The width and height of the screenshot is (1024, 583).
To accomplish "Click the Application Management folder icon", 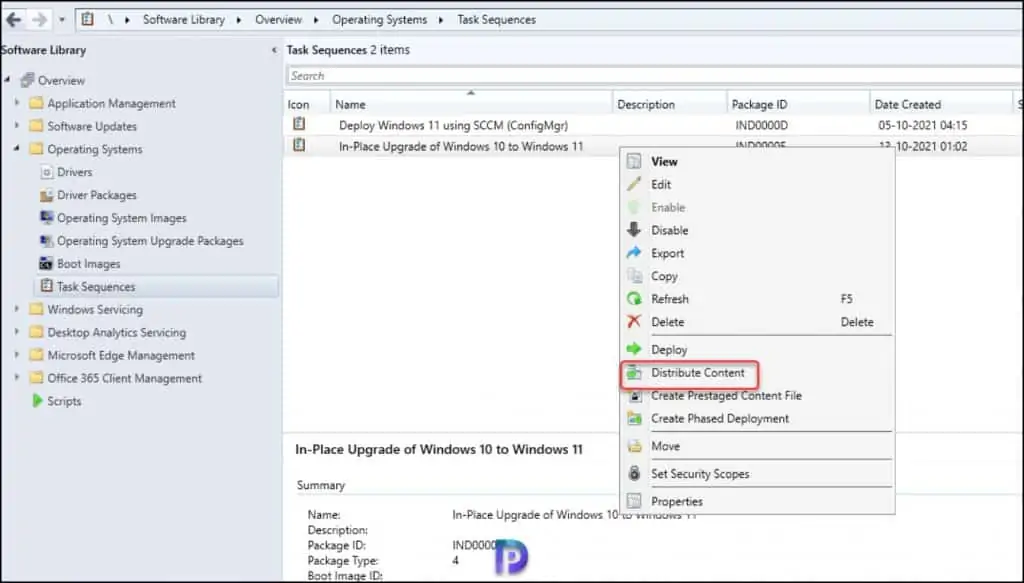I will [x=37, y=103].
